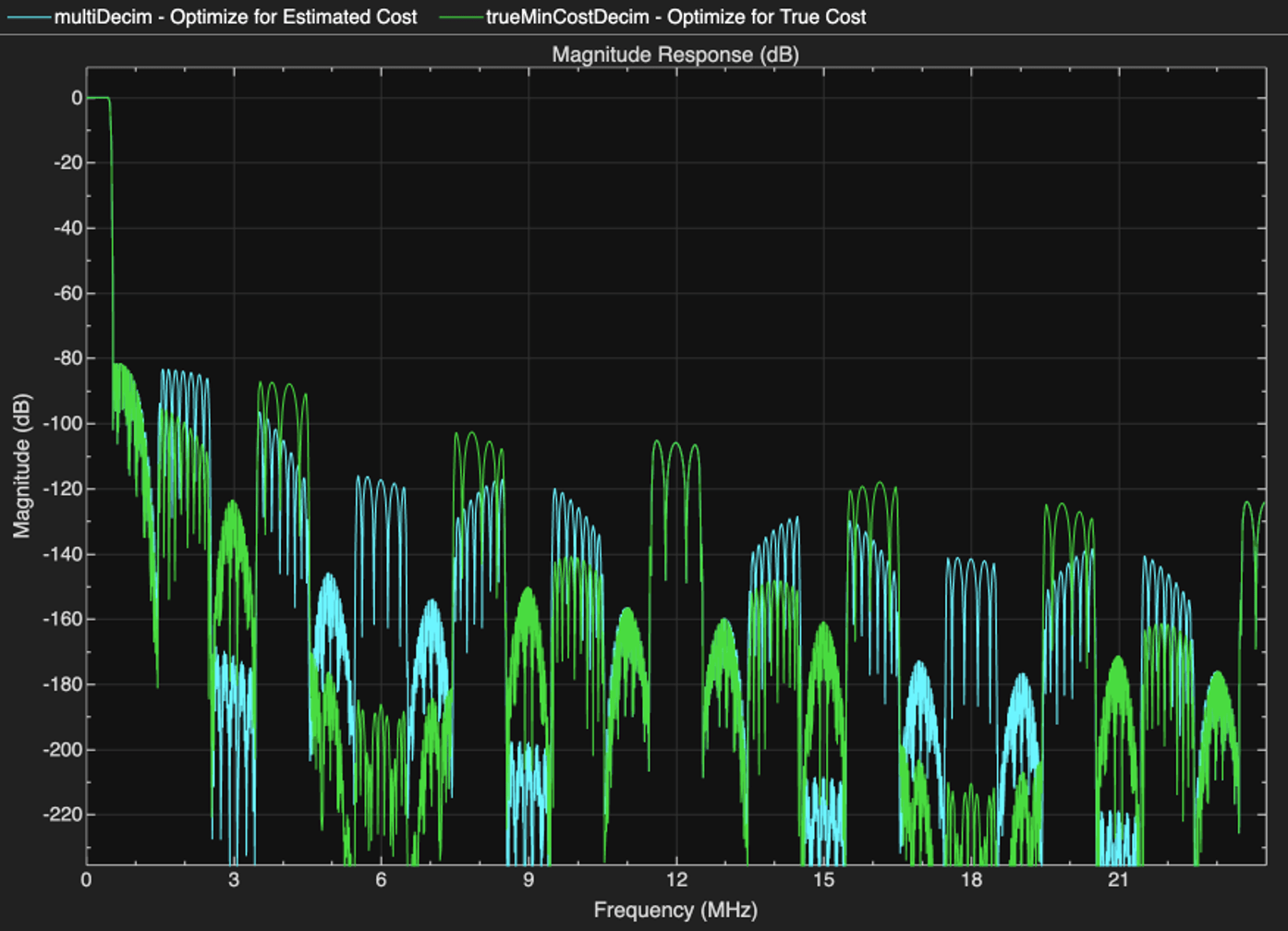Click the 12 tick label on frequency axis
The height and width of the screenshot is (931, 1288).
pyautogui.click(x=676, y=879)
